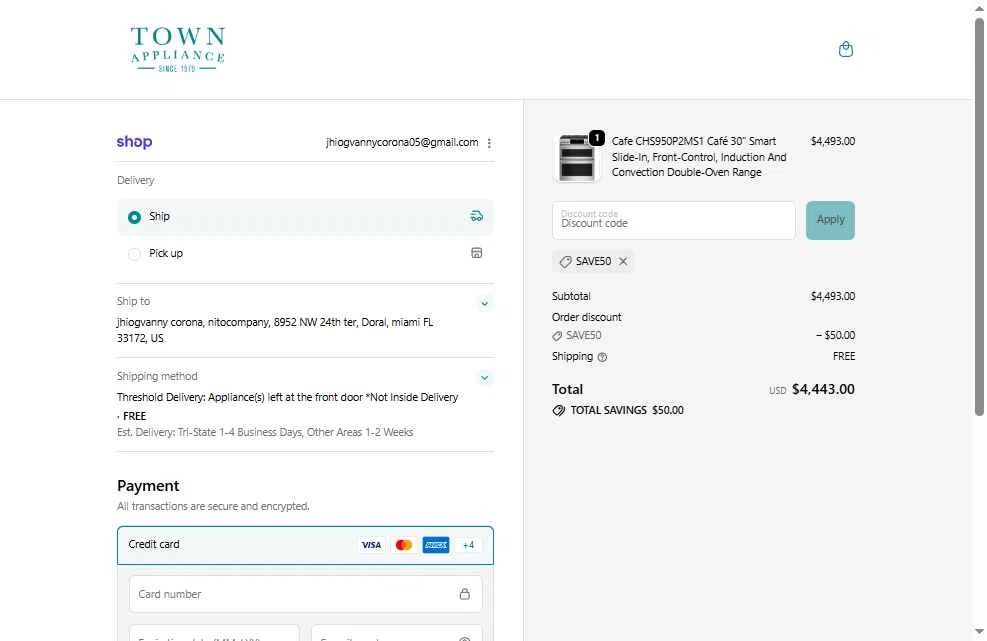987x641 pixels.
Task: Select the Credit card payment method
Action: [305, 545]
